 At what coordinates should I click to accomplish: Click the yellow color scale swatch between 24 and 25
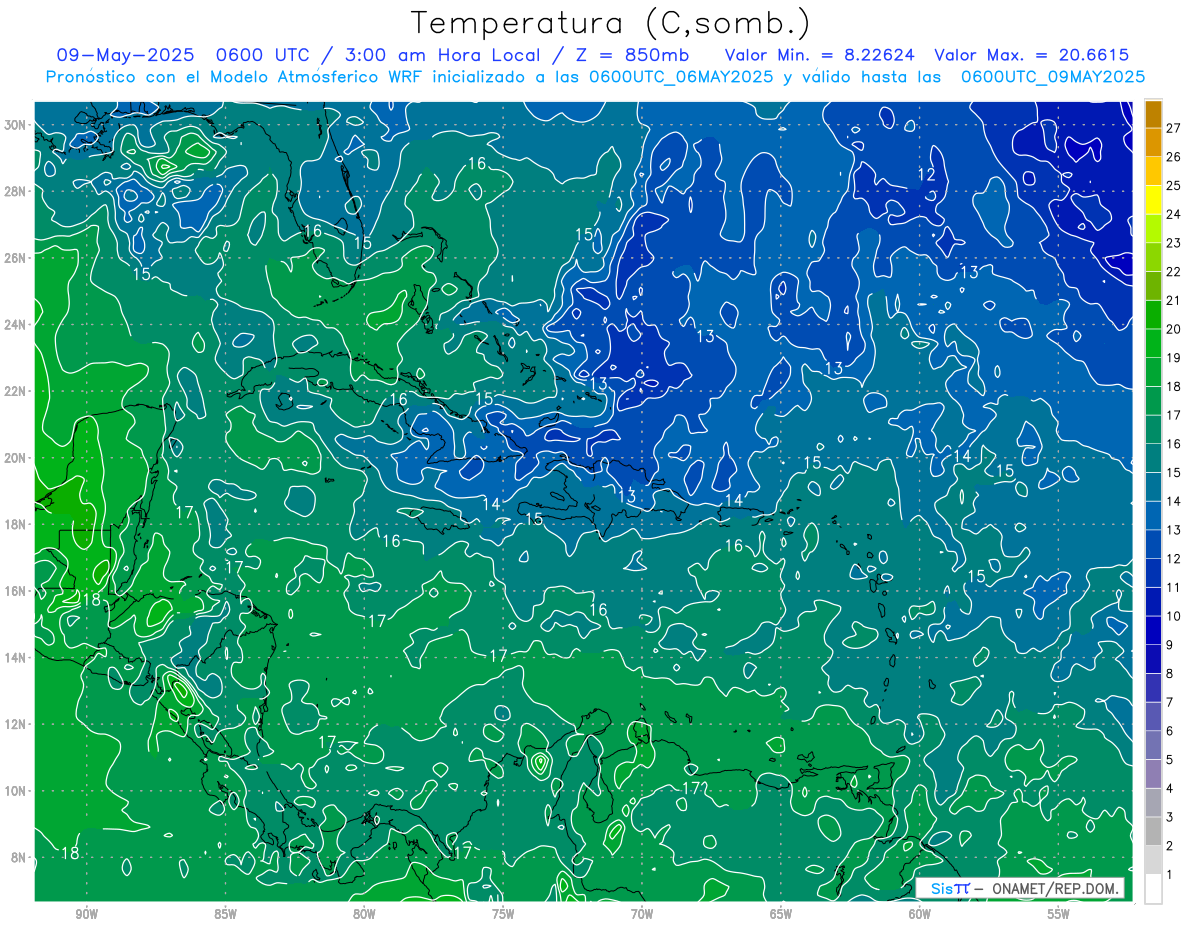(1153, 200)
